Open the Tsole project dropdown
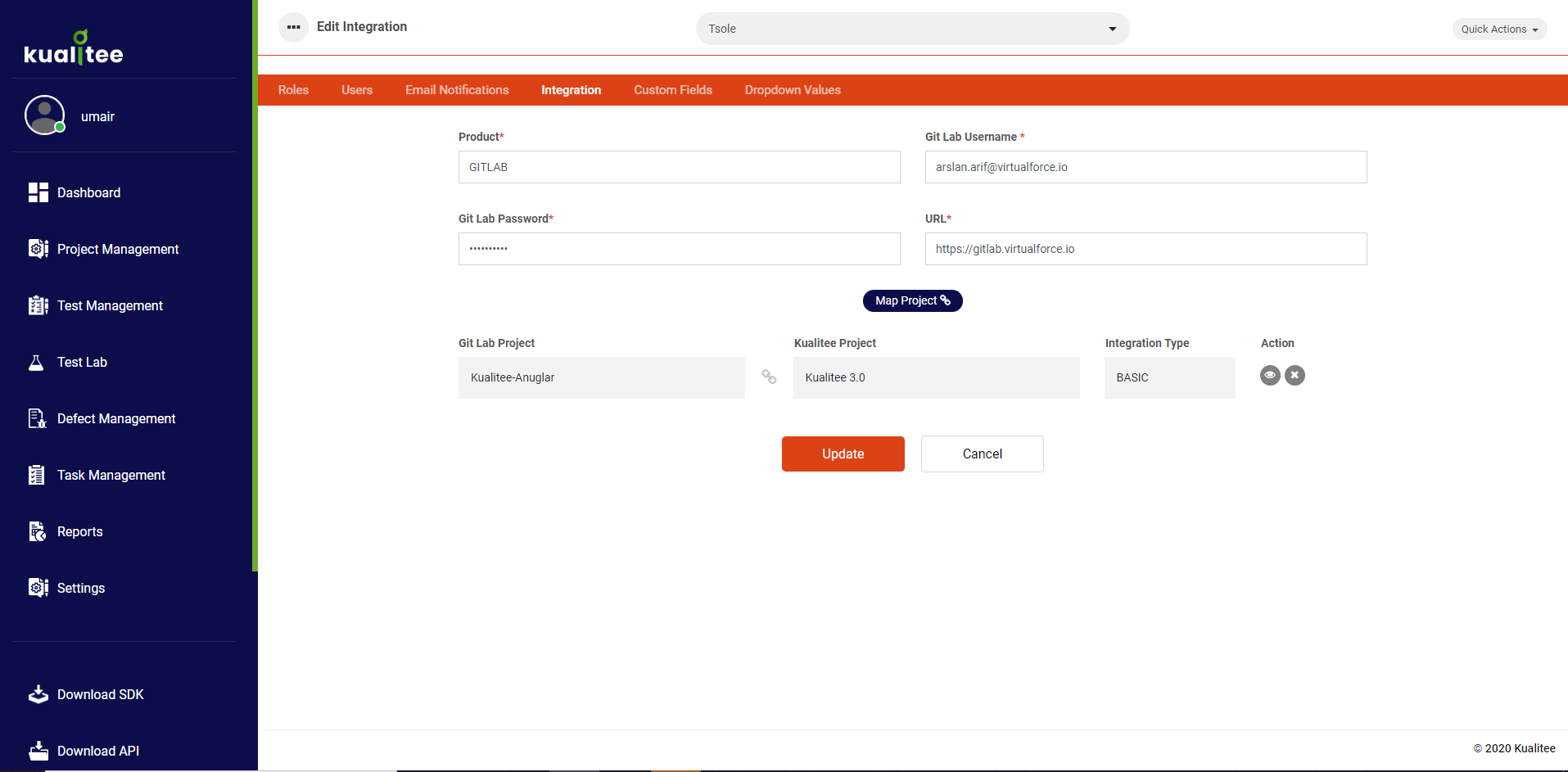1568x772 pixels. click(913, 29)
